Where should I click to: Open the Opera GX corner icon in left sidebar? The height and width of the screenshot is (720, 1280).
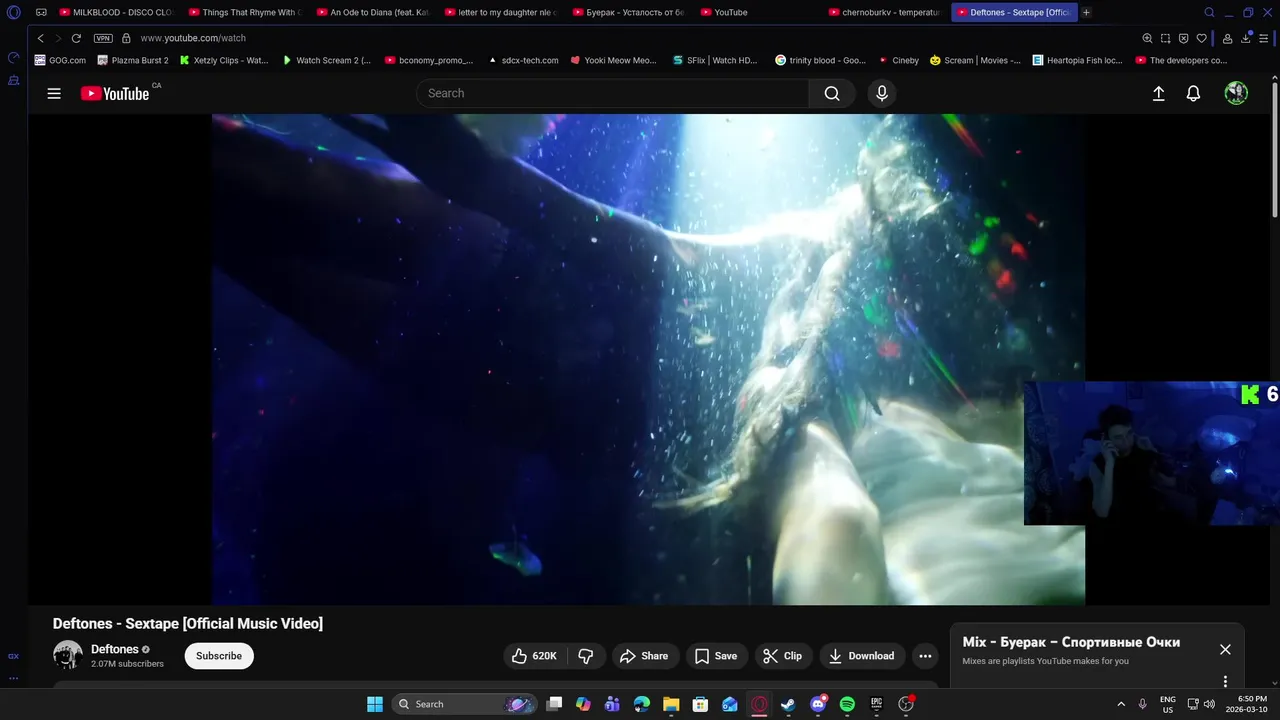[x=13, y=656]
